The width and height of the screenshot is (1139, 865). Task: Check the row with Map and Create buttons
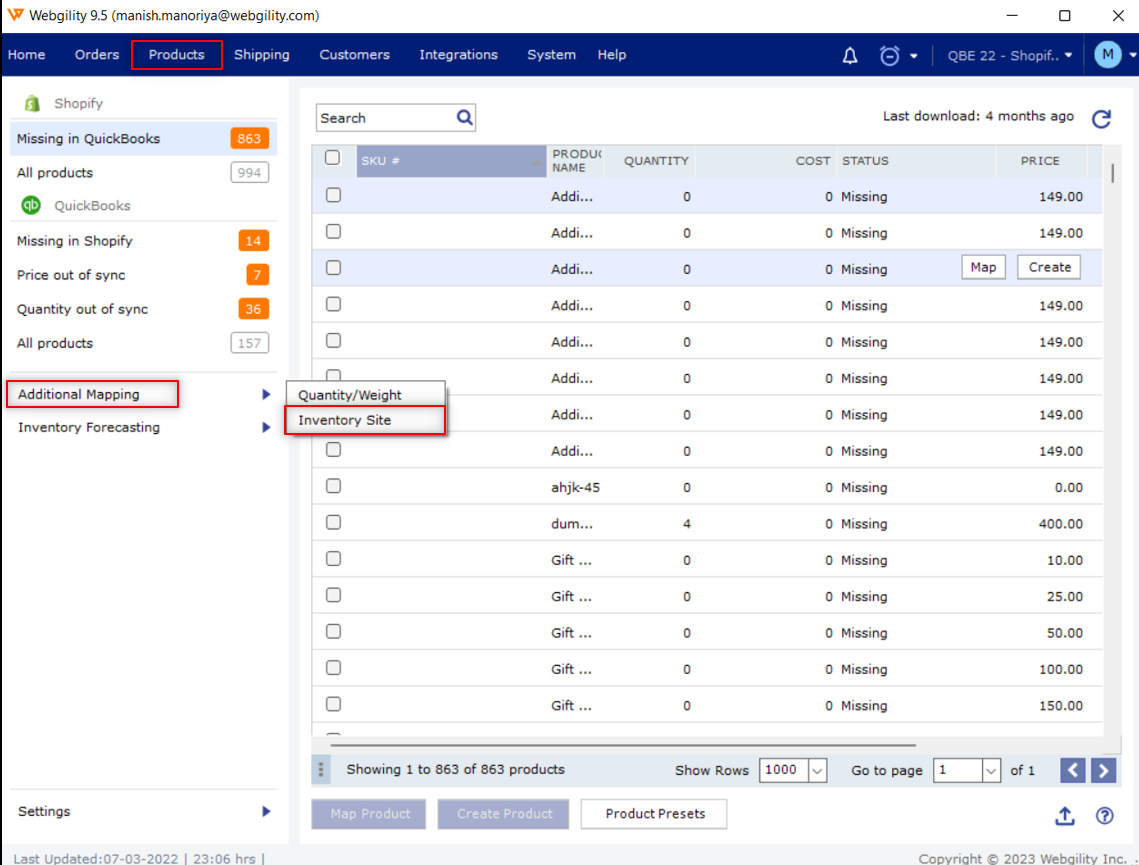point(333,268)
